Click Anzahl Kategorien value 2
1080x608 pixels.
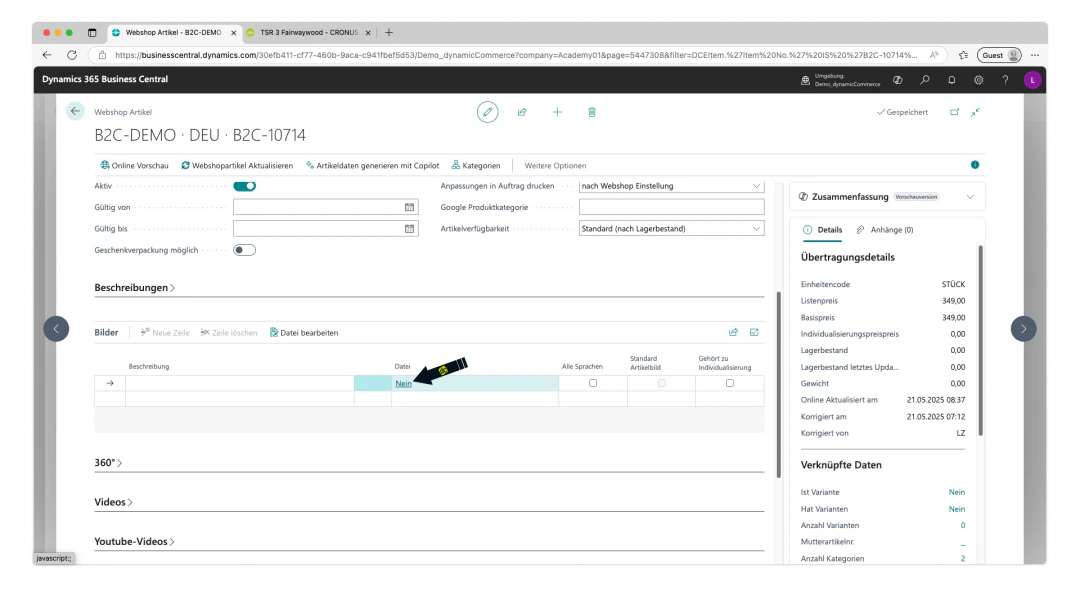click(x=963, y=558)
